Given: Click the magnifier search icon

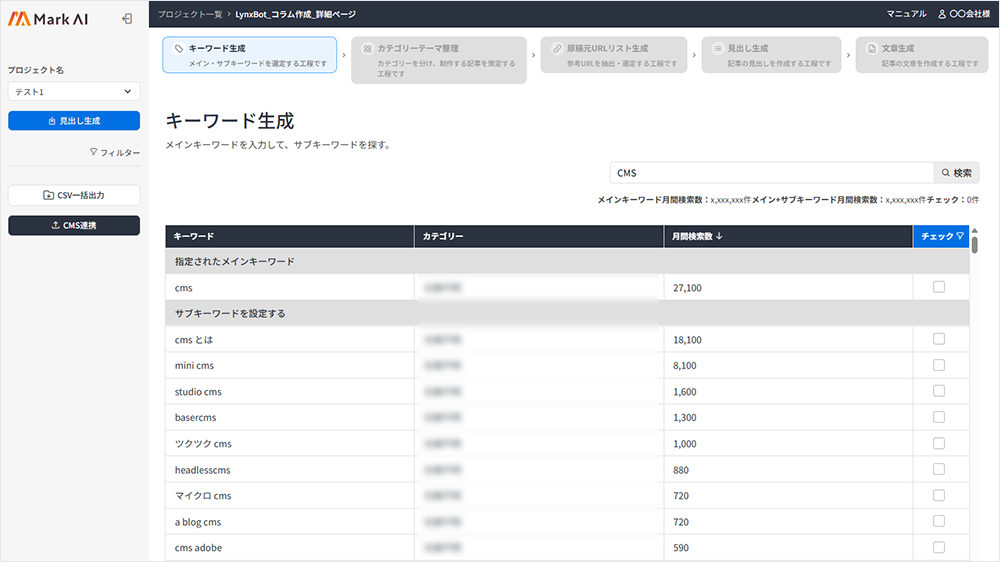Looking at the screenshot, I should [945, 173].
